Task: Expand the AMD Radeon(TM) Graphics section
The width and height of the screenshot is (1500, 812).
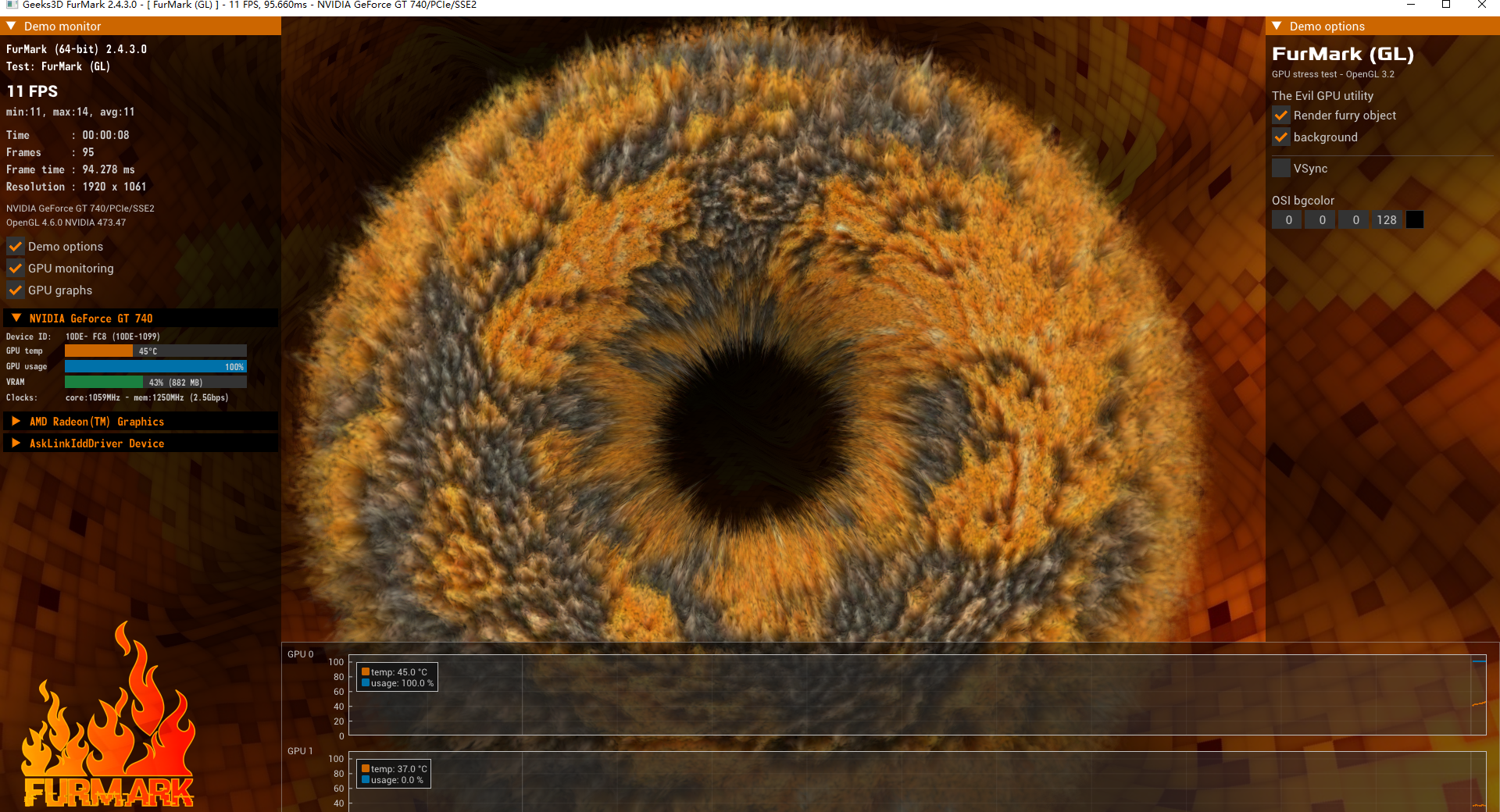Action: (16, 421)
